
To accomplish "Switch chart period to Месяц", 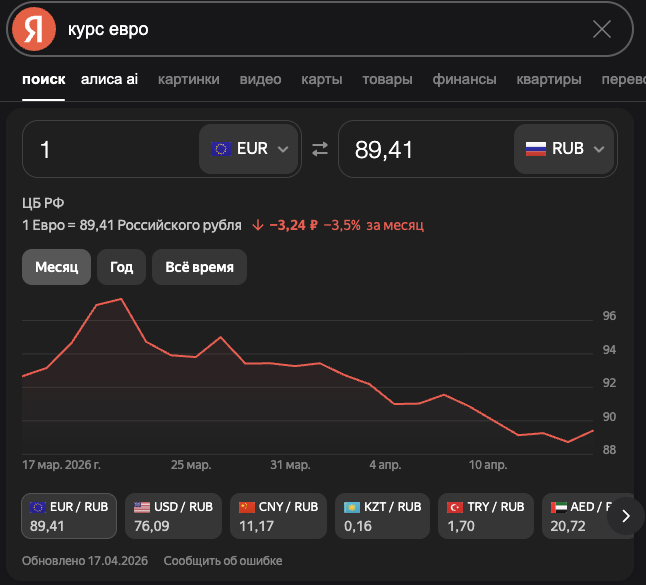I will click(57, 267).
